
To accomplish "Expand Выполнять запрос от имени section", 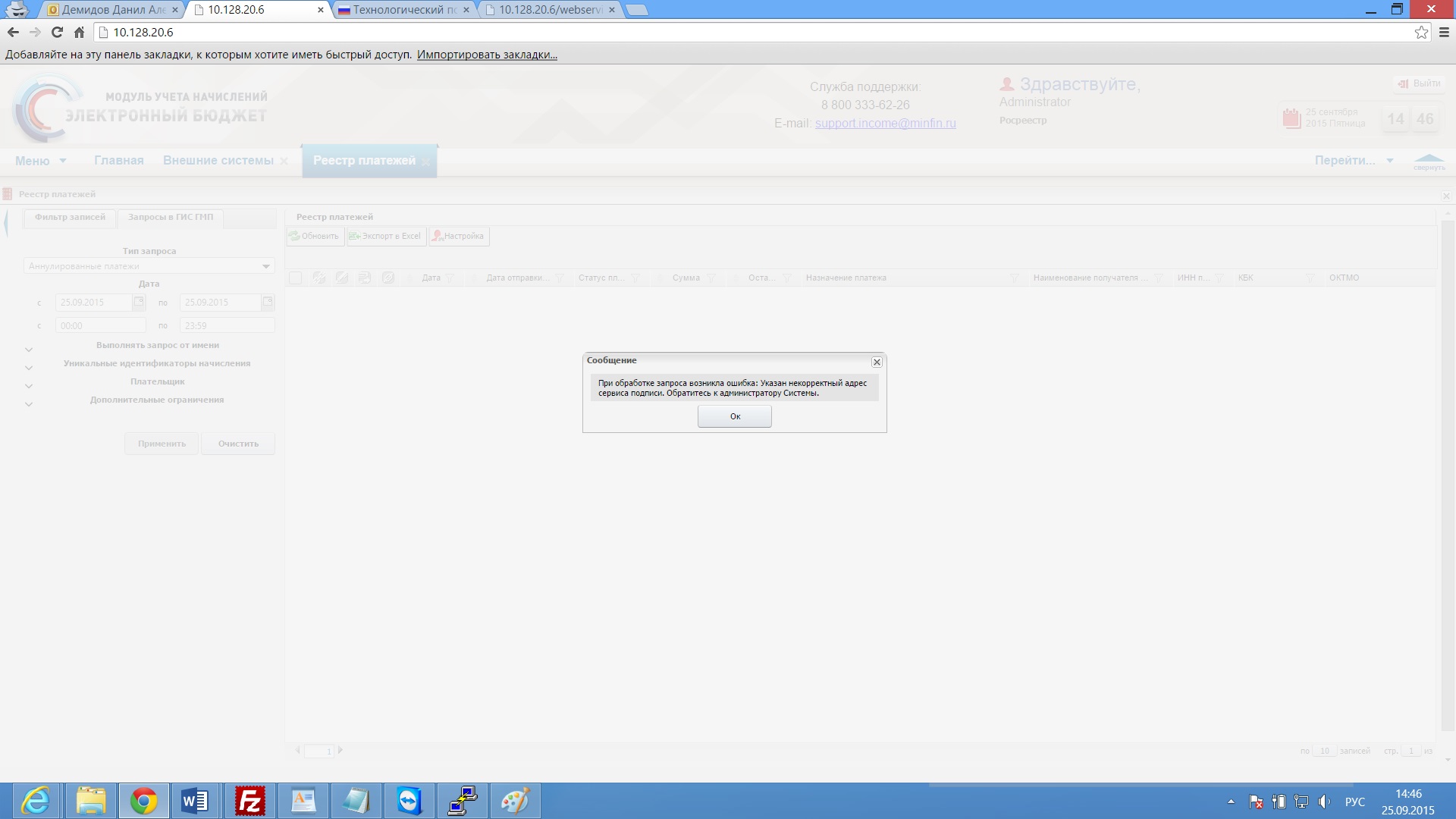I will (x=29, y=350).
